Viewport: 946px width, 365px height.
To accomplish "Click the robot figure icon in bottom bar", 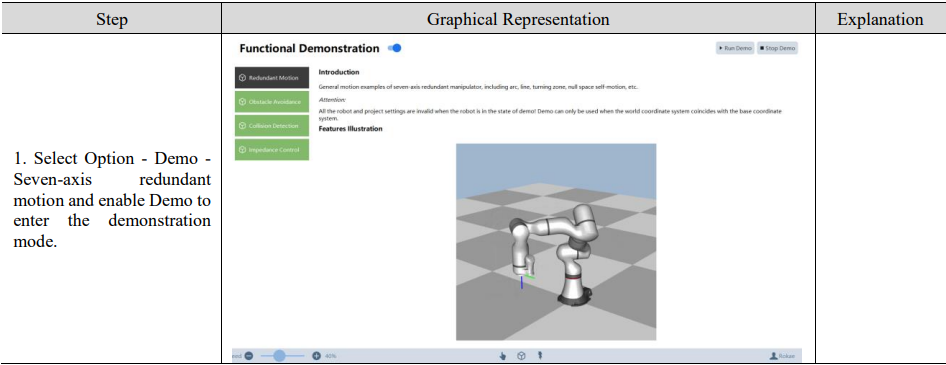I will pyautogui.click(x=539, y=356).
